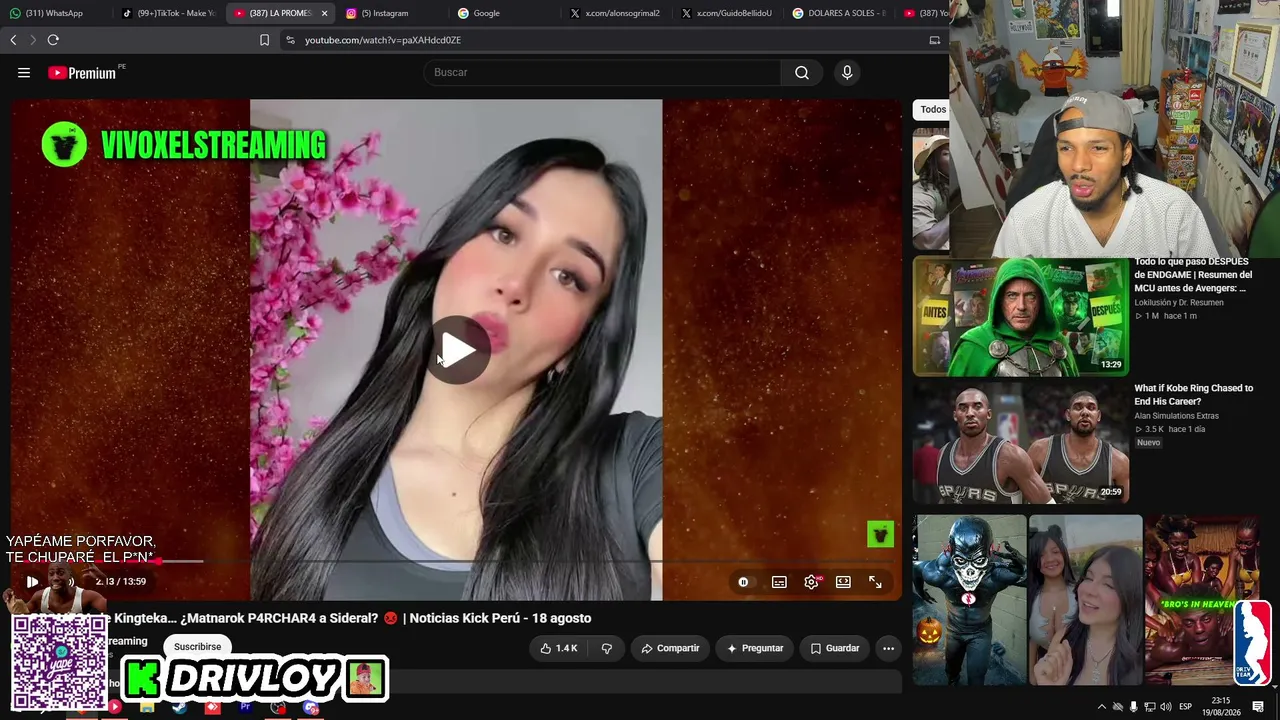
Task: Start voice search with the microphone icon
Action: (847, 72)
